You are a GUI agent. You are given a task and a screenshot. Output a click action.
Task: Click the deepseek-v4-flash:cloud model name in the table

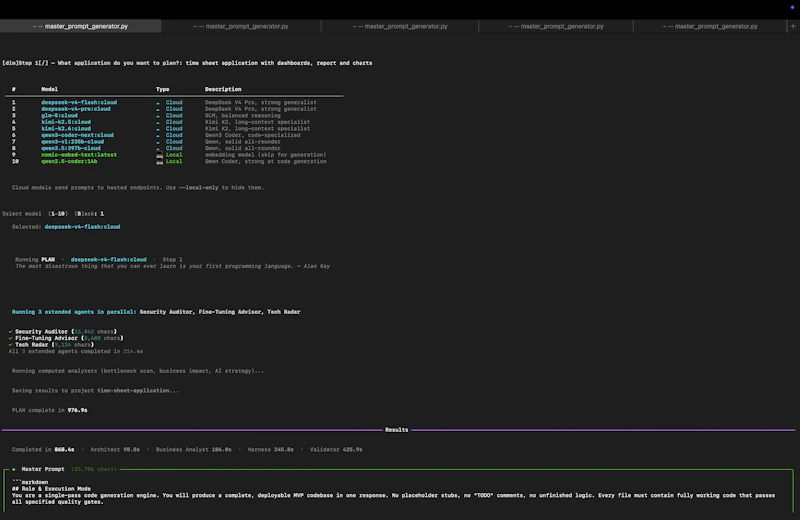(79, 103)
